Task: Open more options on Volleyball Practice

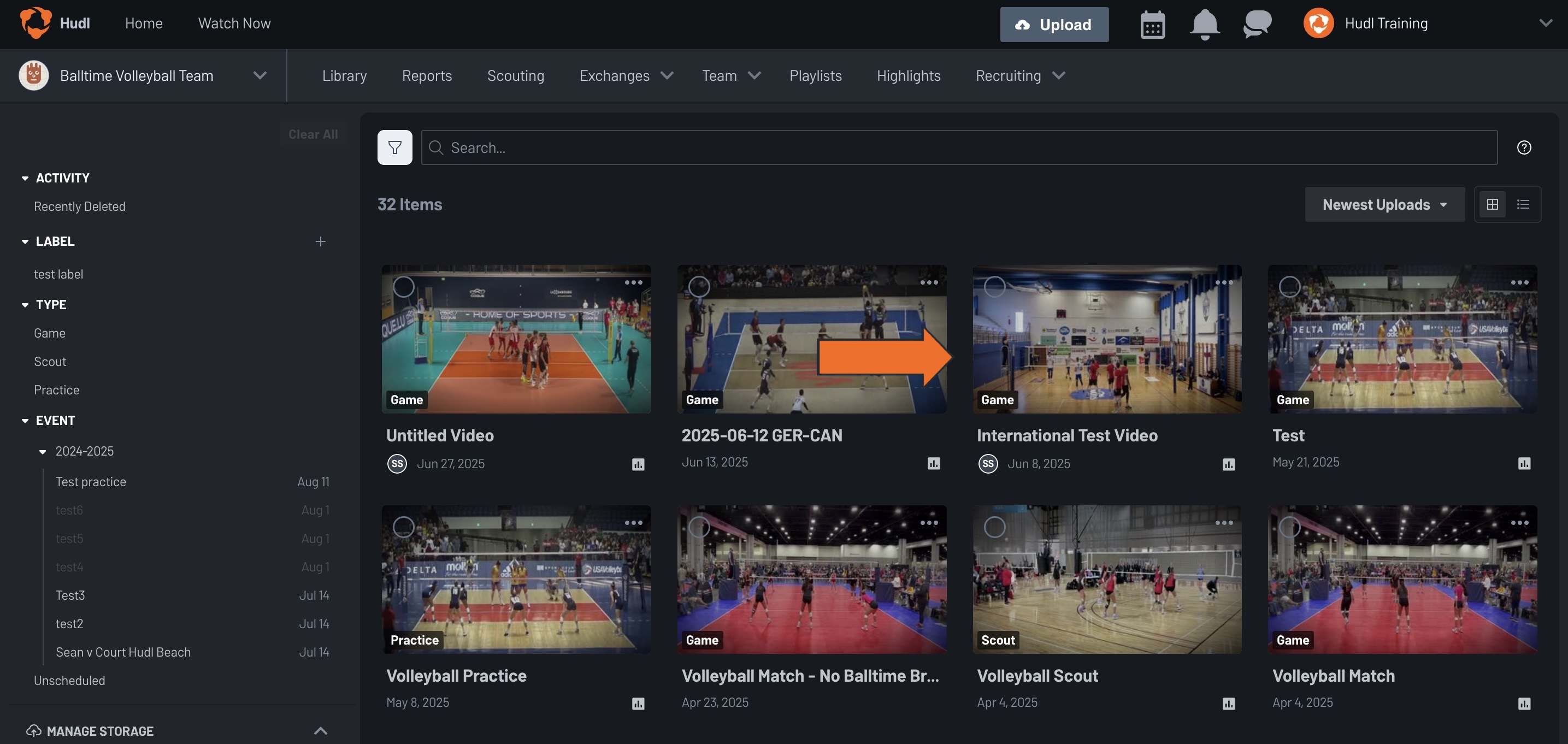Action: 633,523
